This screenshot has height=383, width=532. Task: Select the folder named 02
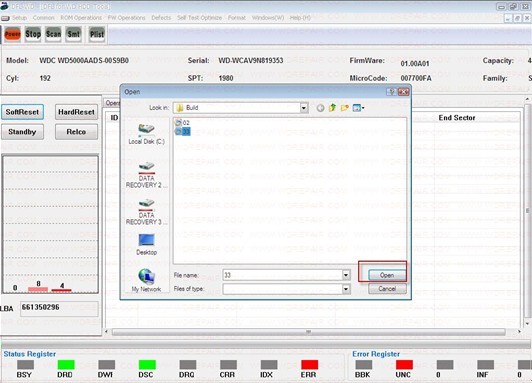(182, 122)
